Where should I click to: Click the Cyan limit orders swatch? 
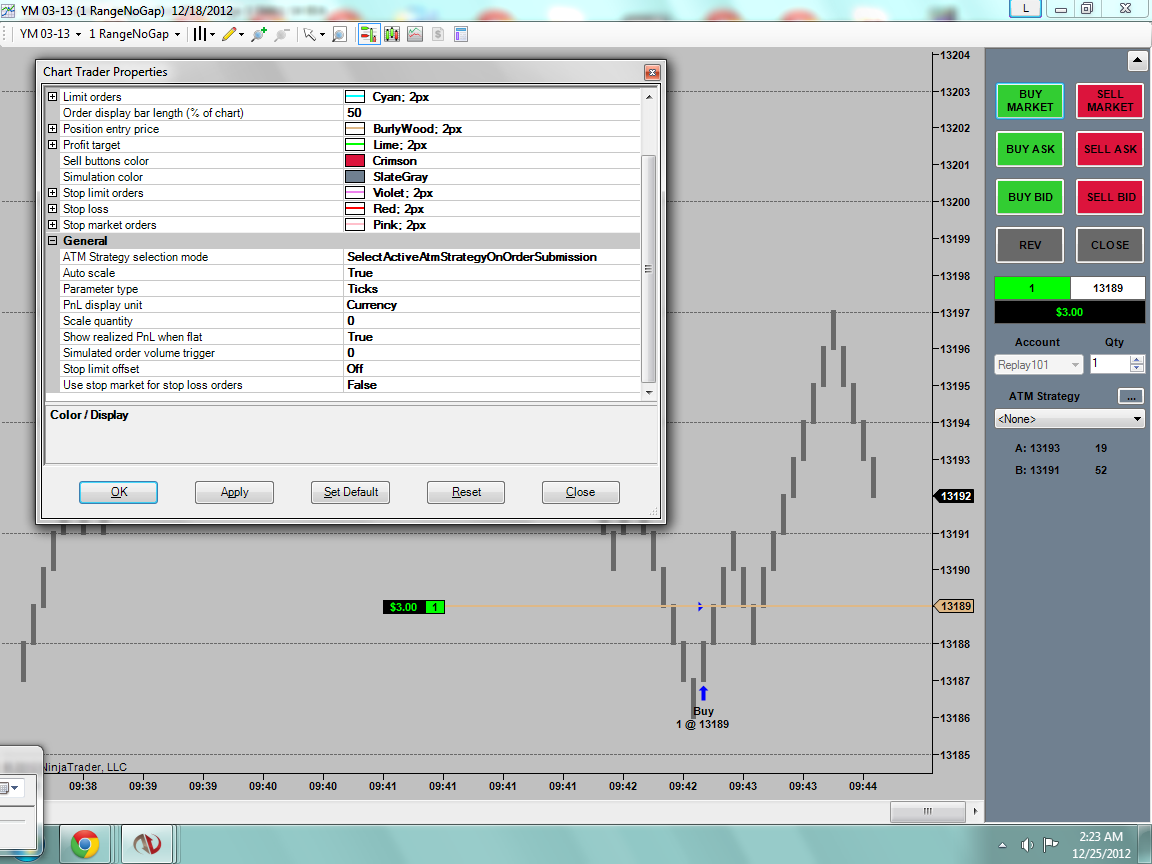click(x=355, y=97)
